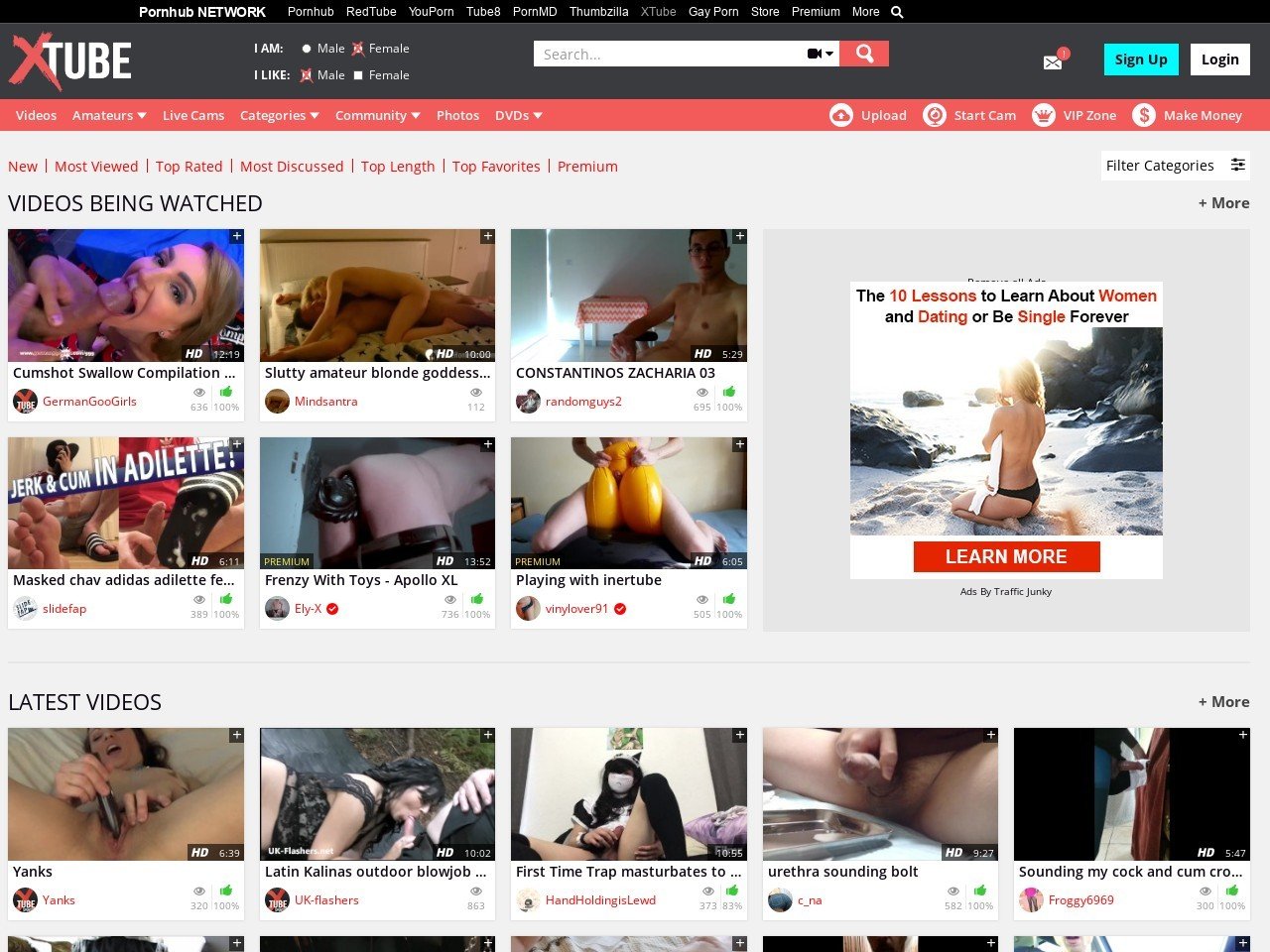The height and width of the screenshot is (952, 1270).
Task: Expand the Categories dropdown menu
Action: coord(279,116)
